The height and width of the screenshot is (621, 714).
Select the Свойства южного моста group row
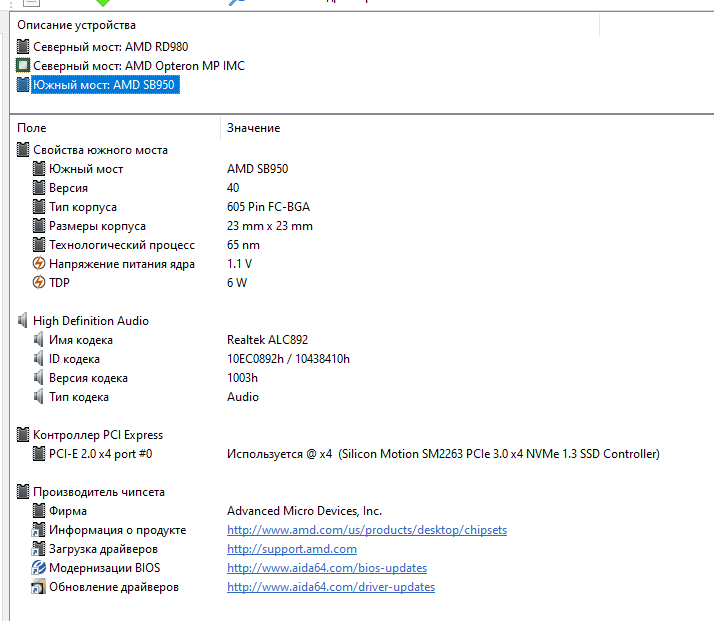[x=100, y=150]
